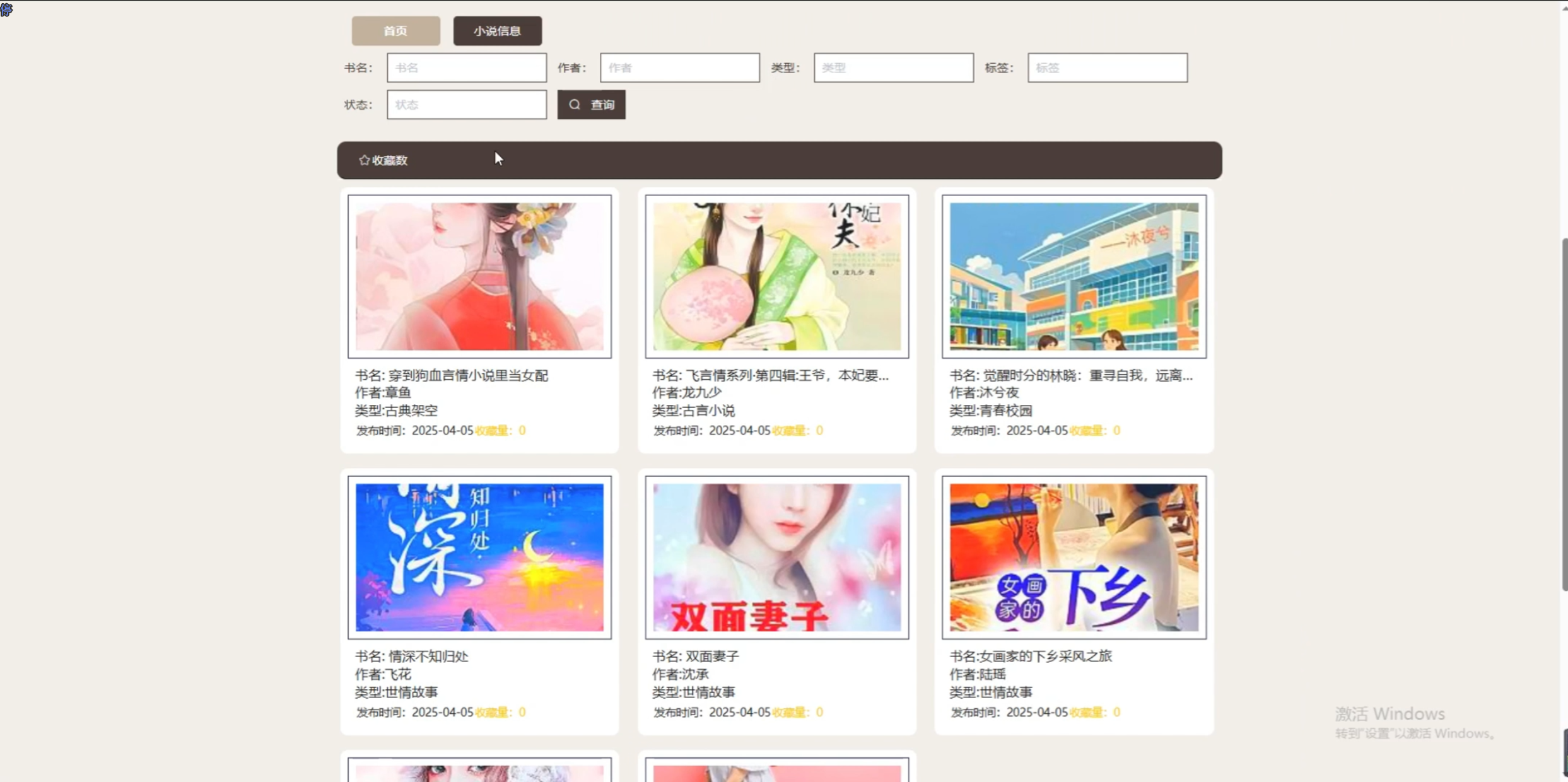
Task: Open cover of 穿到狗血言情小说里当女配
Action: [x=479, y=276]
